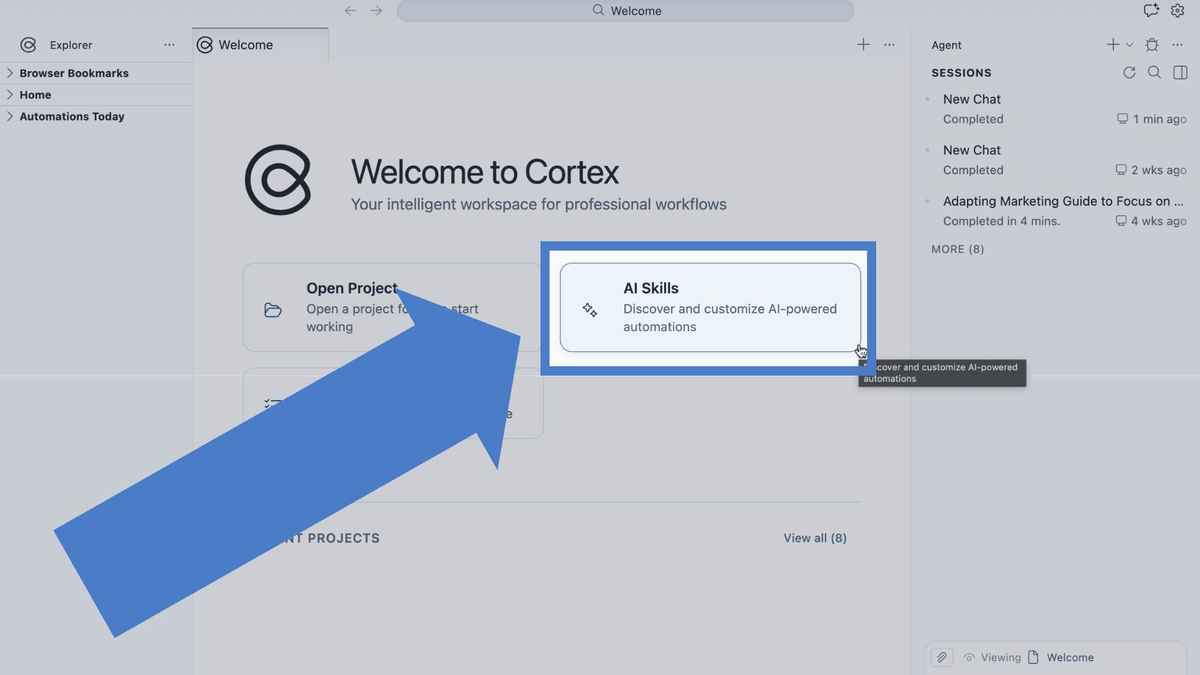Toggle the Viewing eye indicator
This screenshot has width=1200, height=675.
point(969,657)
